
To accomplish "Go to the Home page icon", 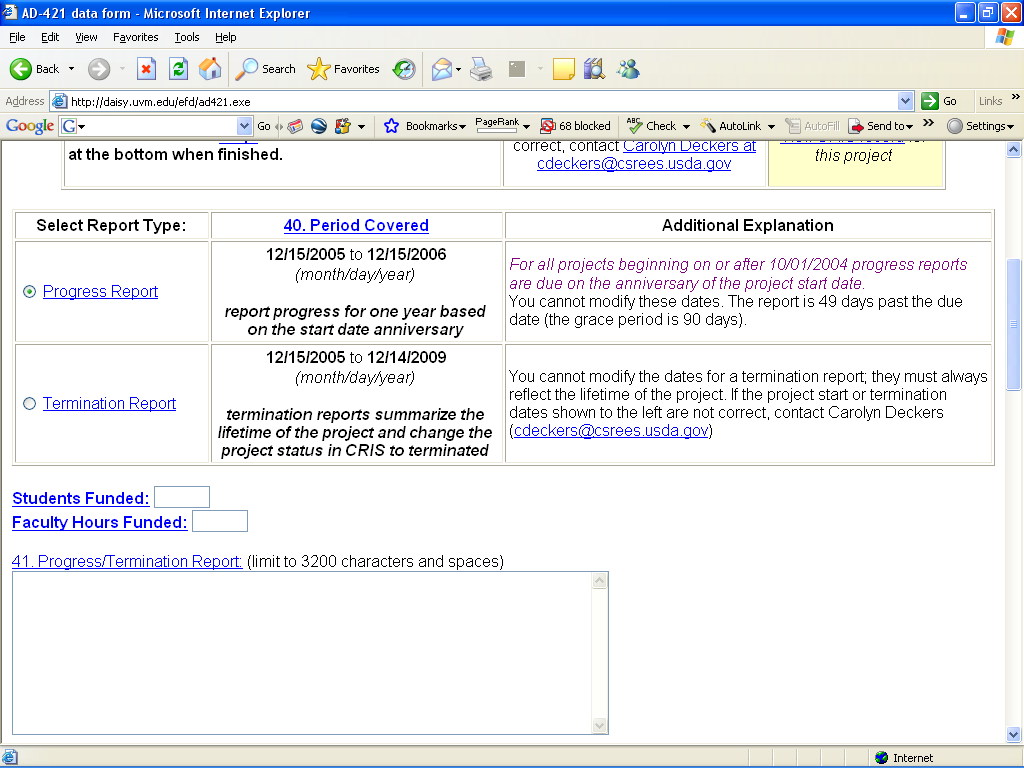I will [x=210, y=69].
